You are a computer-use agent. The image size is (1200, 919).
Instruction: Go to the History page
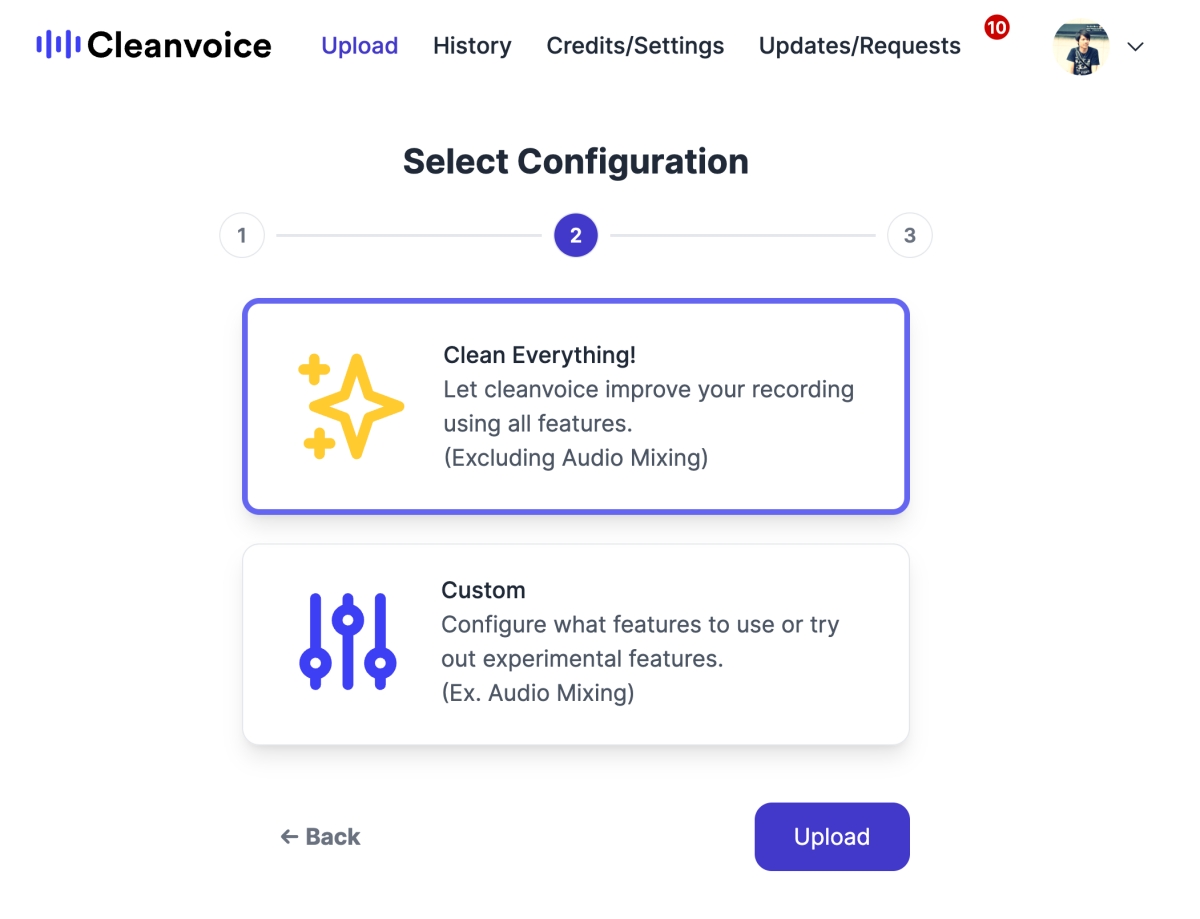click(472, 46)
